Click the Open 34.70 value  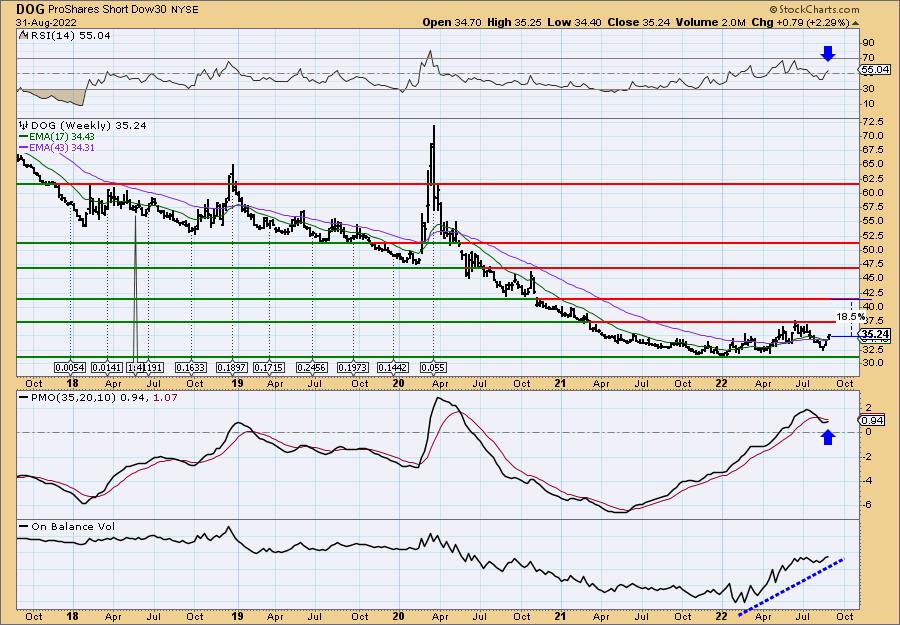coord(453,22)
